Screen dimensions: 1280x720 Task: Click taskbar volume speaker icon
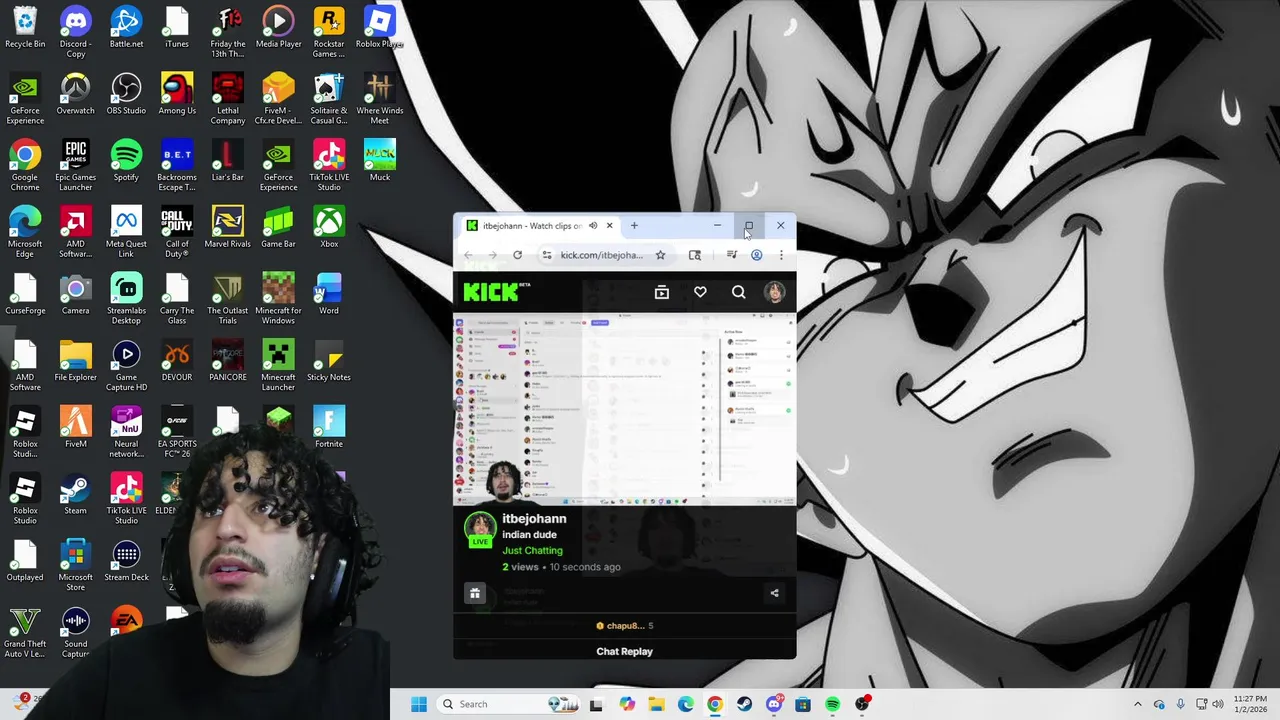pos(1218,704)
